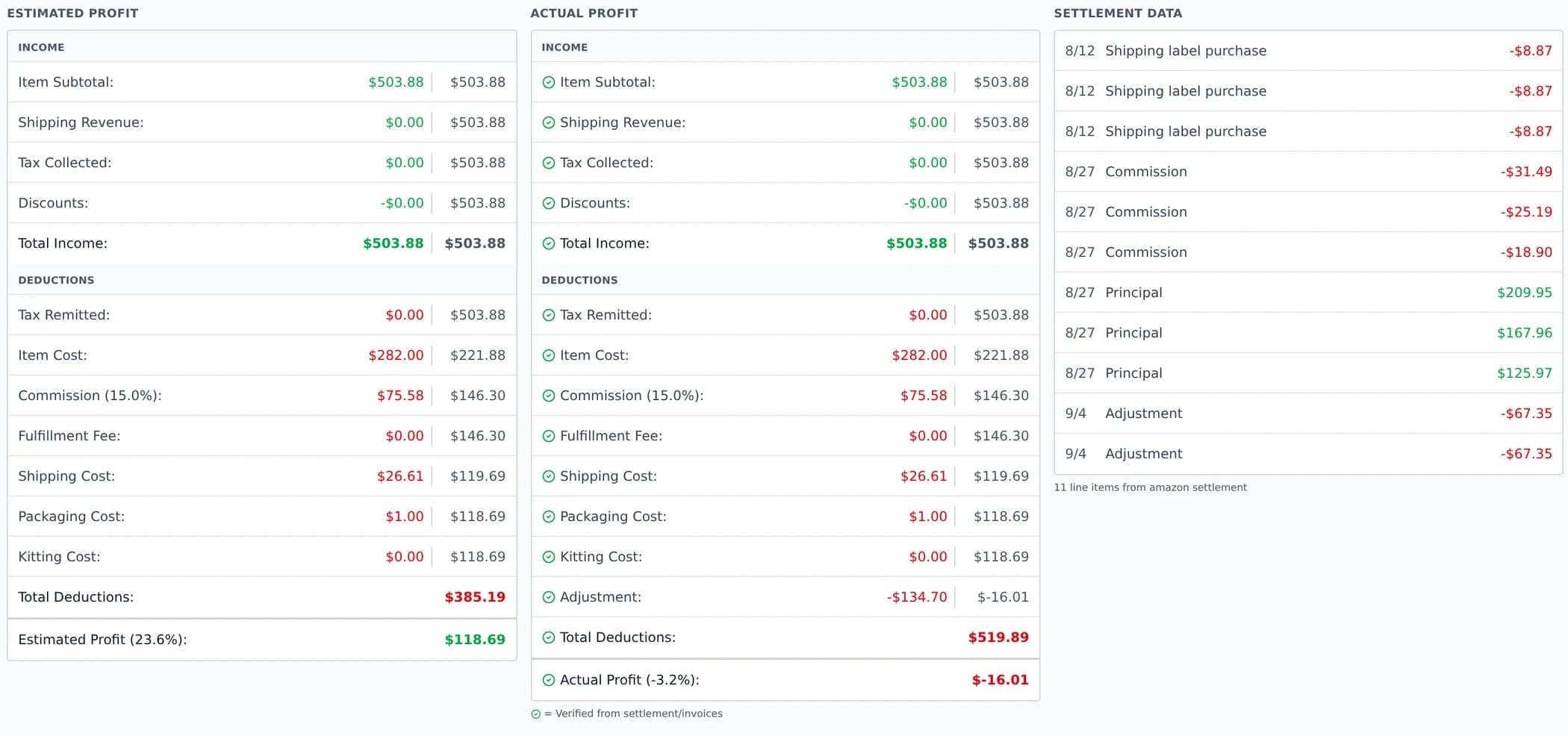Click the Principal settlement amount $167.96
The width and height of the screenshot is (1568, 736).
1525,333
